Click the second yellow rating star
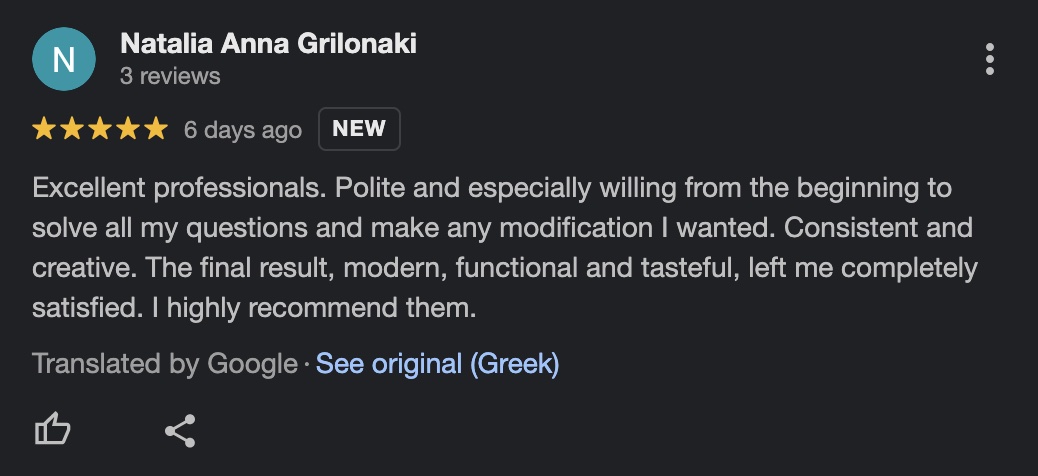Screen dimensions: 1038x476 [72, 129]
